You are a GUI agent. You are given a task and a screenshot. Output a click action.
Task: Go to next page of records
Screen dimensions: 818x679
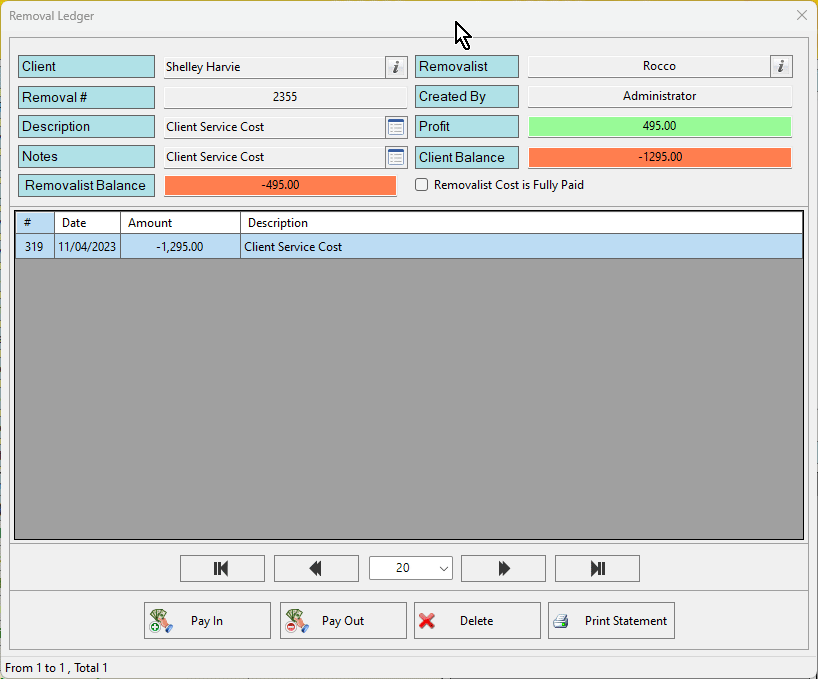click(503, 568)
